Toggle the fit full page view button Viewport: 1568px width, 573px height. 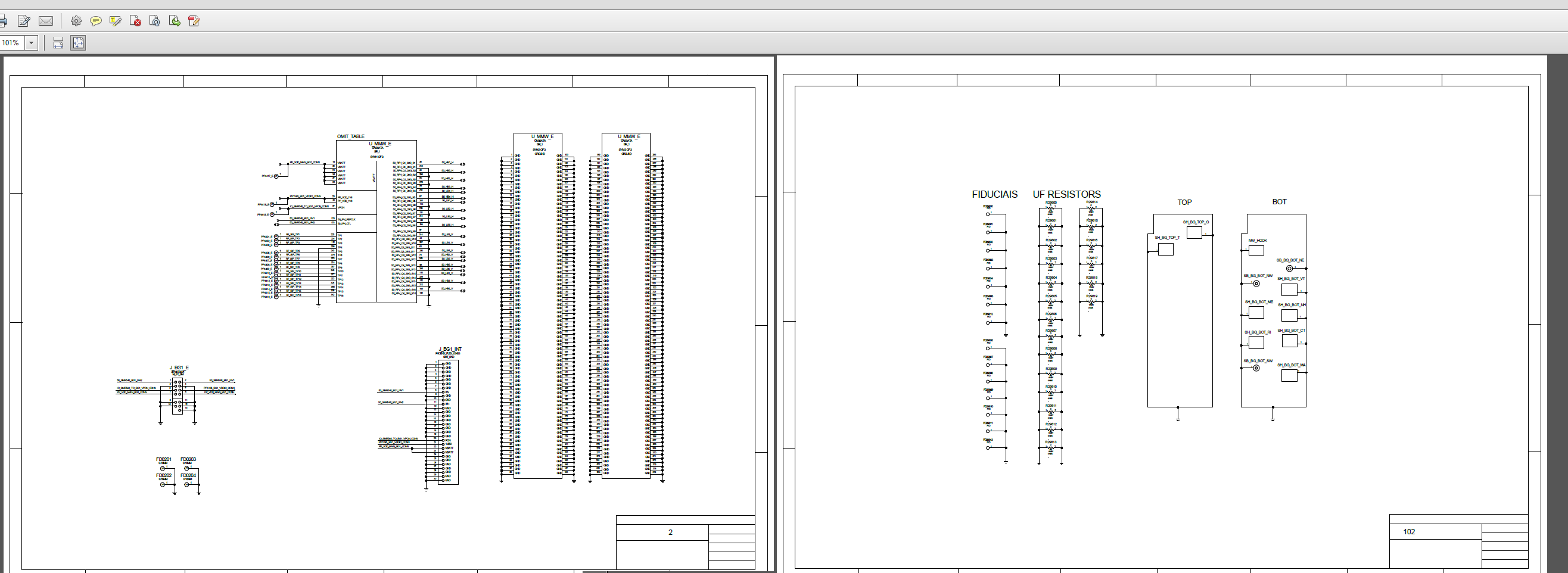click(78, 42)
